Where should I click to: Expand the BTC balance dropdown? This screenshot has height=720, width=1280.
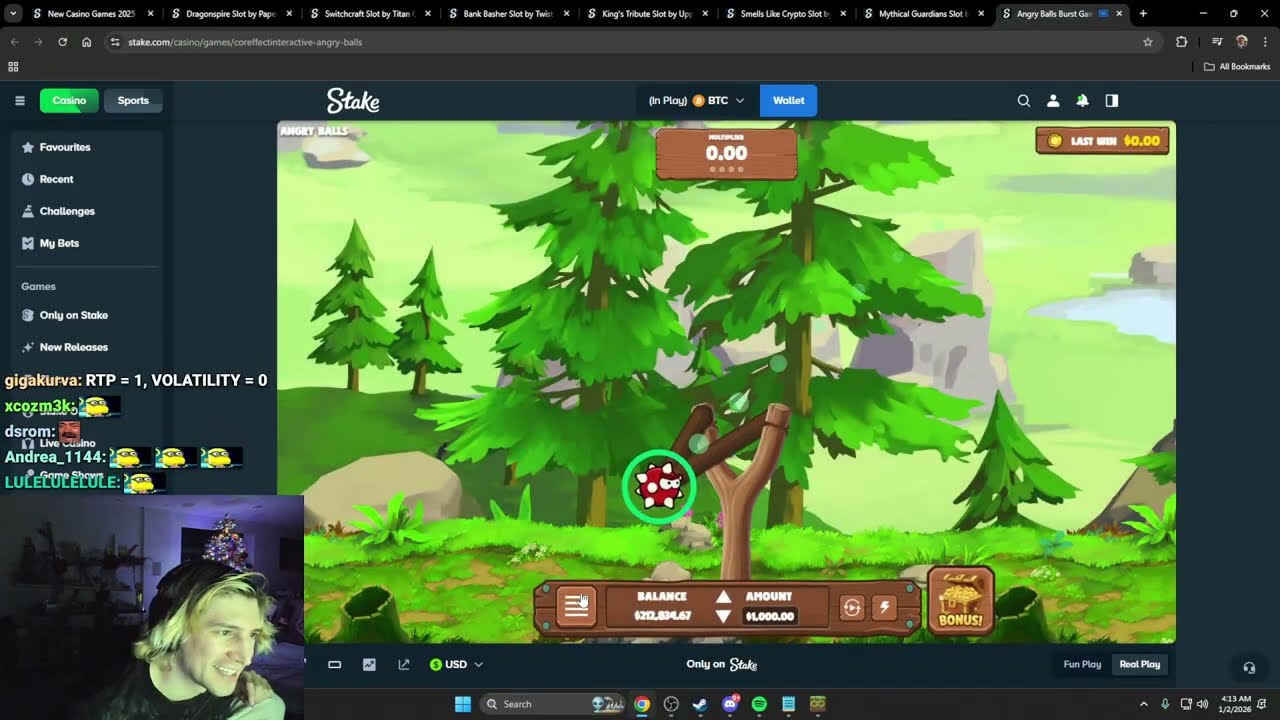coord(696,100)
